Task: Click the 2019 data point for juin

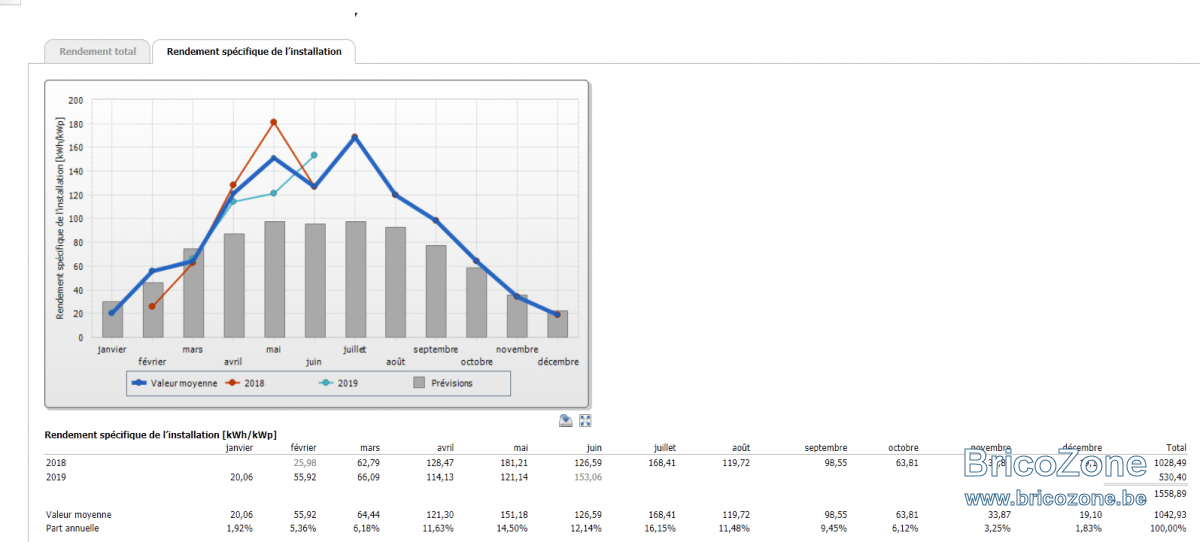Action: [314, 155]
